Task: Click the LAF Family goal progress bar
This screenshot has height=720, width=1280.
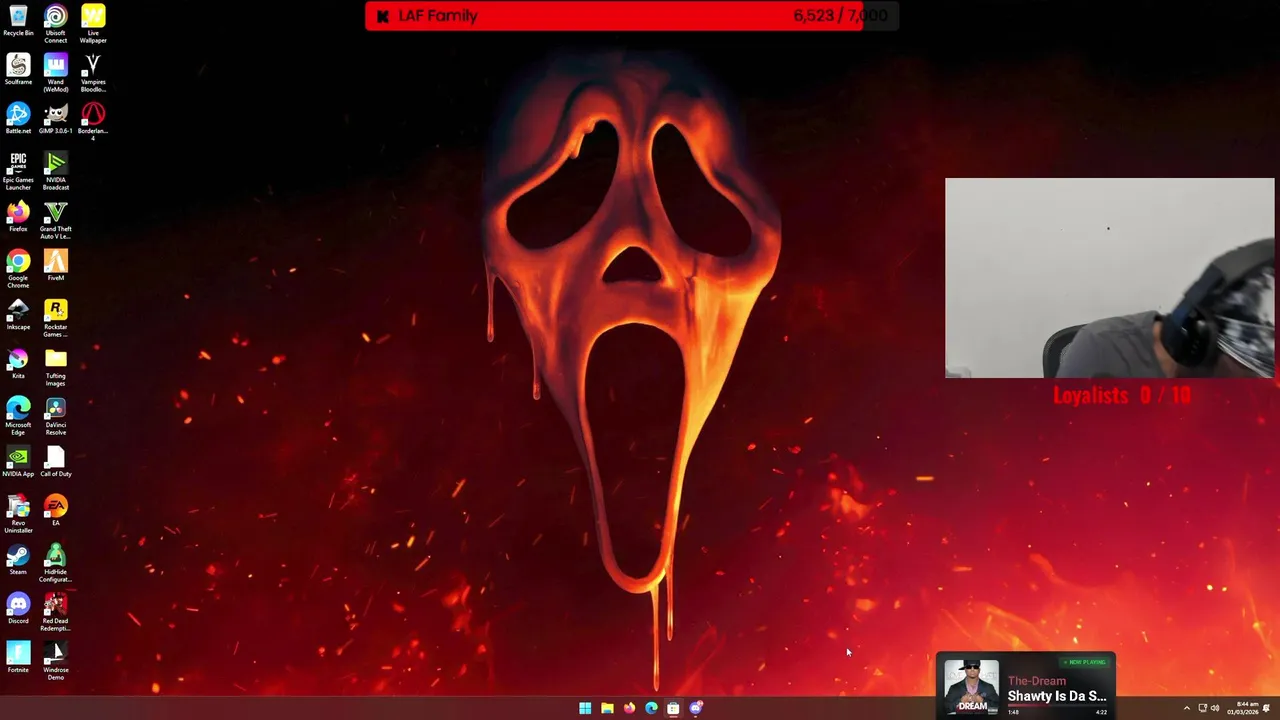Action: click(632, 16)
